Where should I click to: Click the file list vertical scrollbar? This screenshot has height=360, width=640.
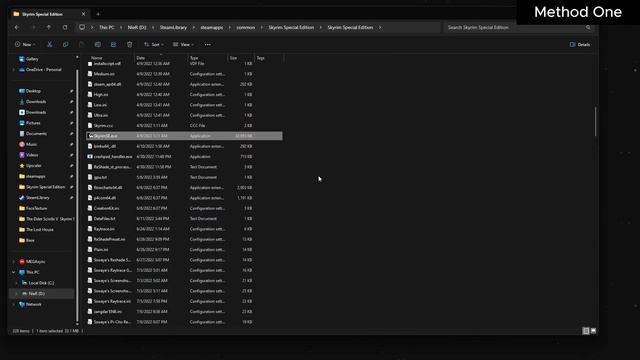click(596, 121)
